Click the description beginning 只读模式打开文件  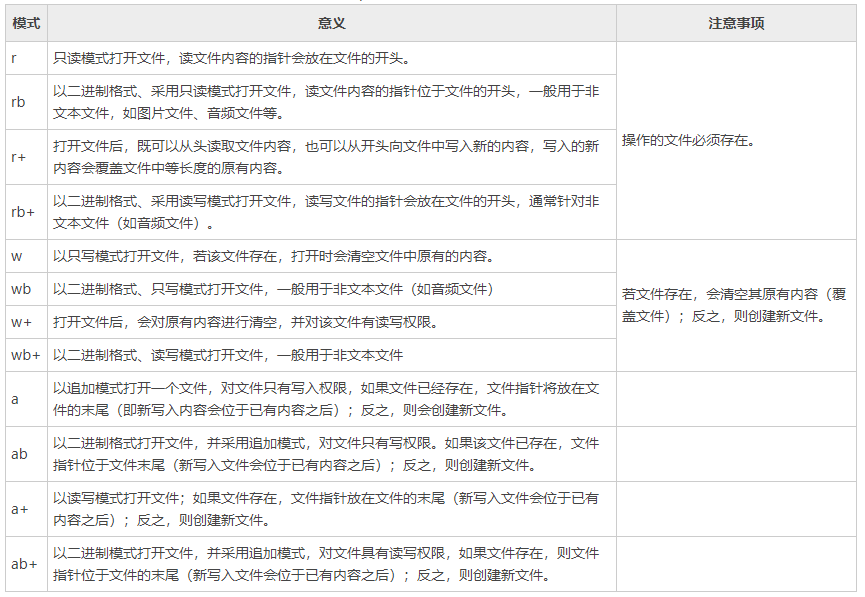(x=230, y=58)
